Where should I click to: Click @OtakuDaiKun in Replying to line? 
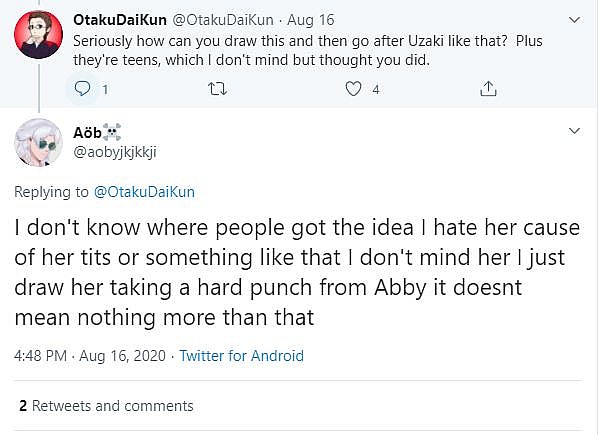[144, 191]
